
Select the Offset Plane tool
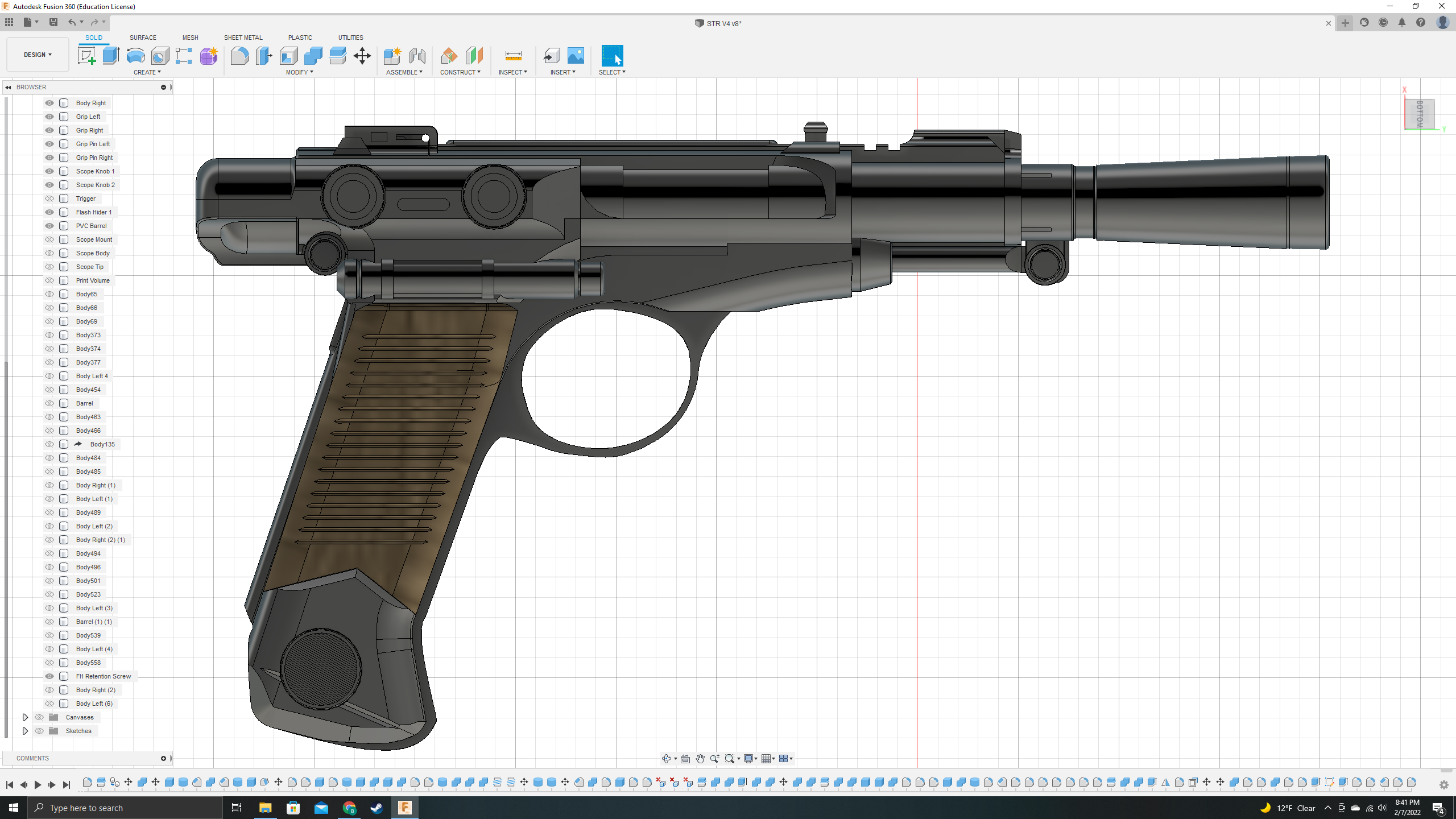point(449,56)
